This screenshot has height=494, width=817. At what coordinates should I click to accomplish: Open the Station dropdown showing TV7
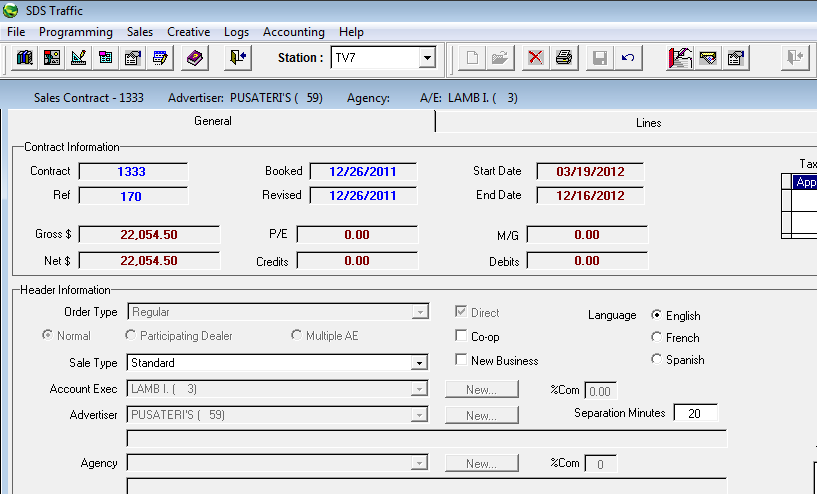coord(427,59)
